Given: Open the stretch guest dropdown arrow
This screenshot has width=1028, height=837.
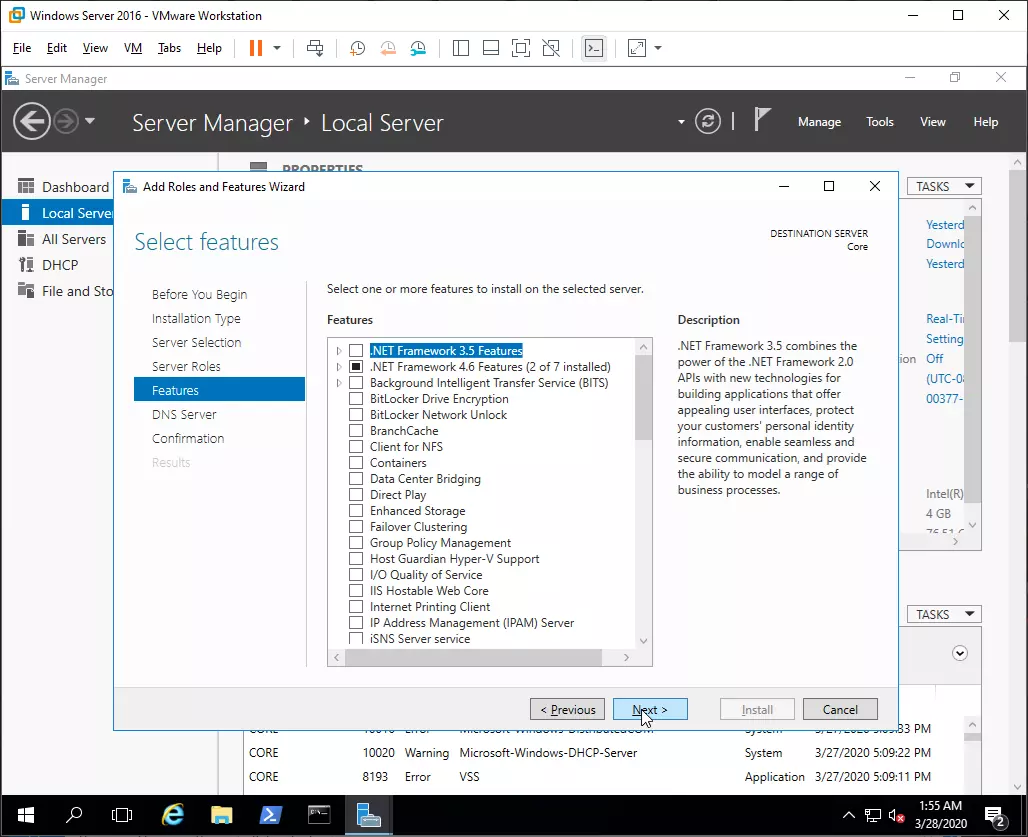Looking at the screenshot, I should pyautogui.click(x=658, y=48).
